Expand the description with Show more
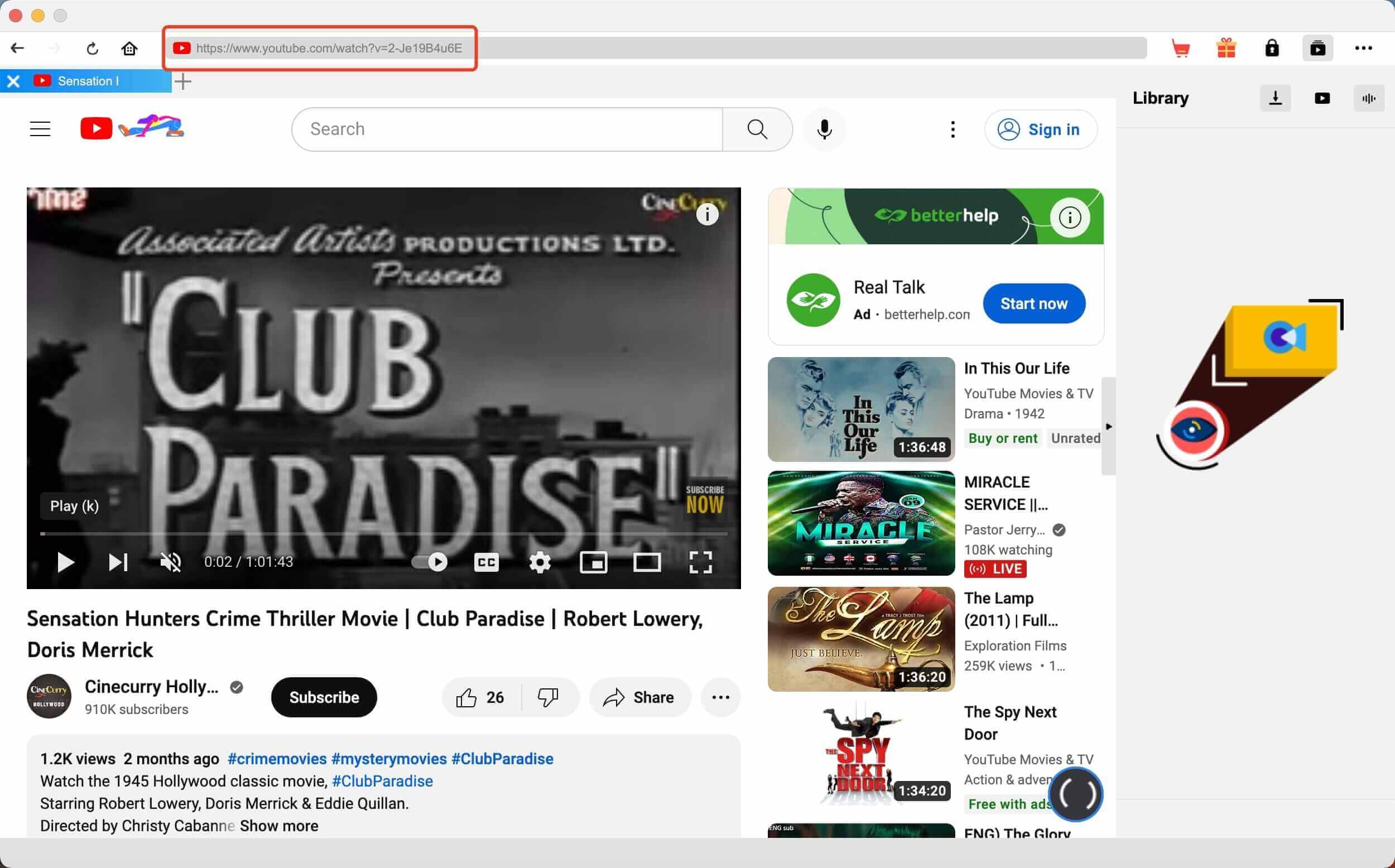This screenshot has height=868, width=1395. tap(279, 826)
